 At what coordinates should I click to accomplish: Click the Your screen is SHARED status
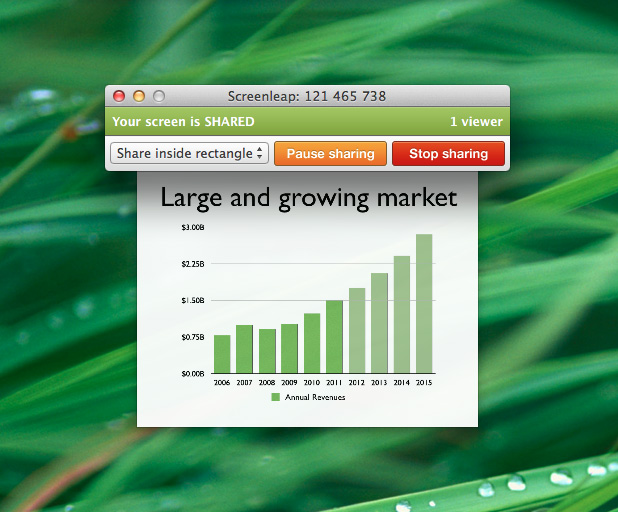[x=183, y=122]
